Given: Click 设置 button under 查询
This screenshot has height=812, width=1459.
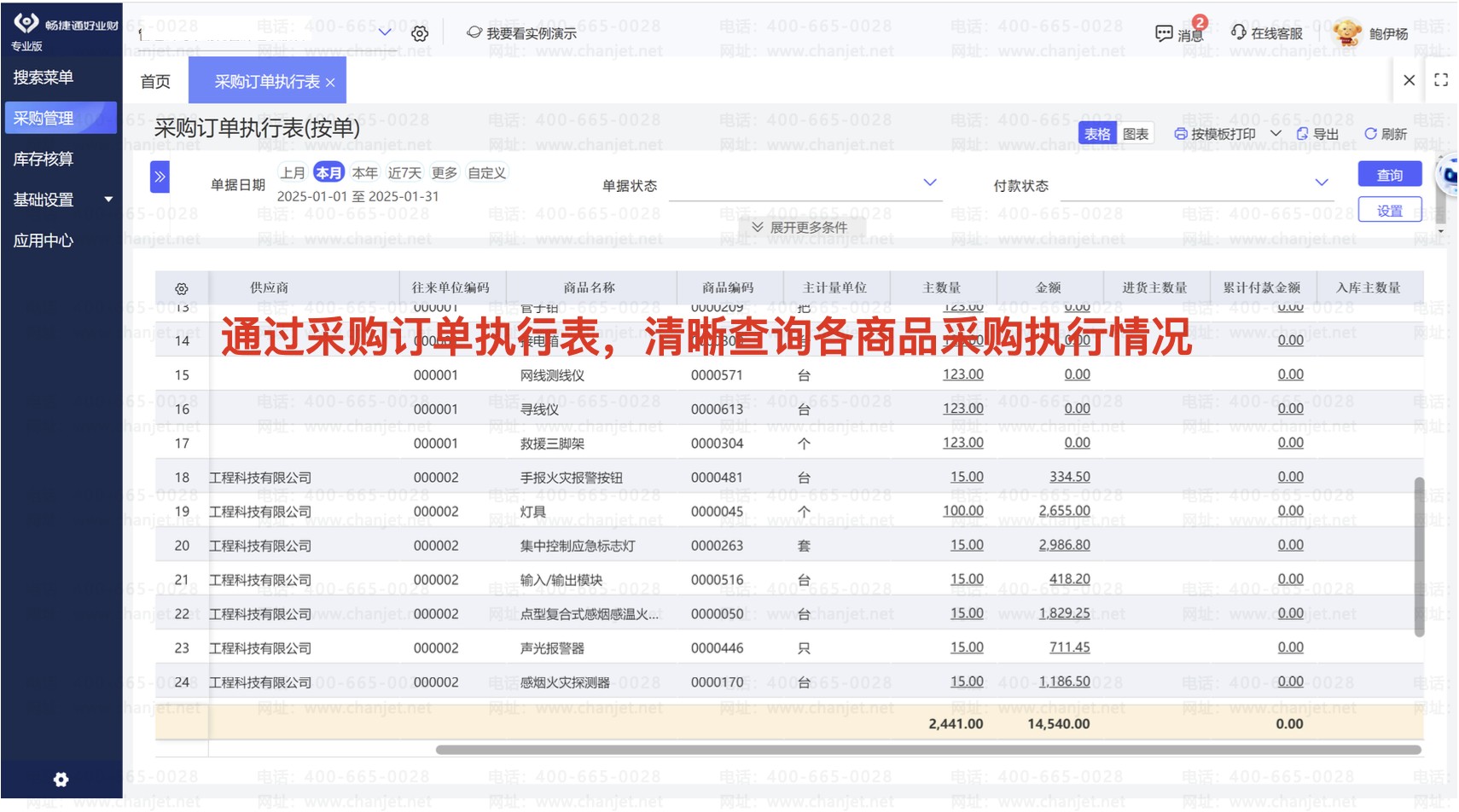Looking at the screenshot, I should (1390, 210).
